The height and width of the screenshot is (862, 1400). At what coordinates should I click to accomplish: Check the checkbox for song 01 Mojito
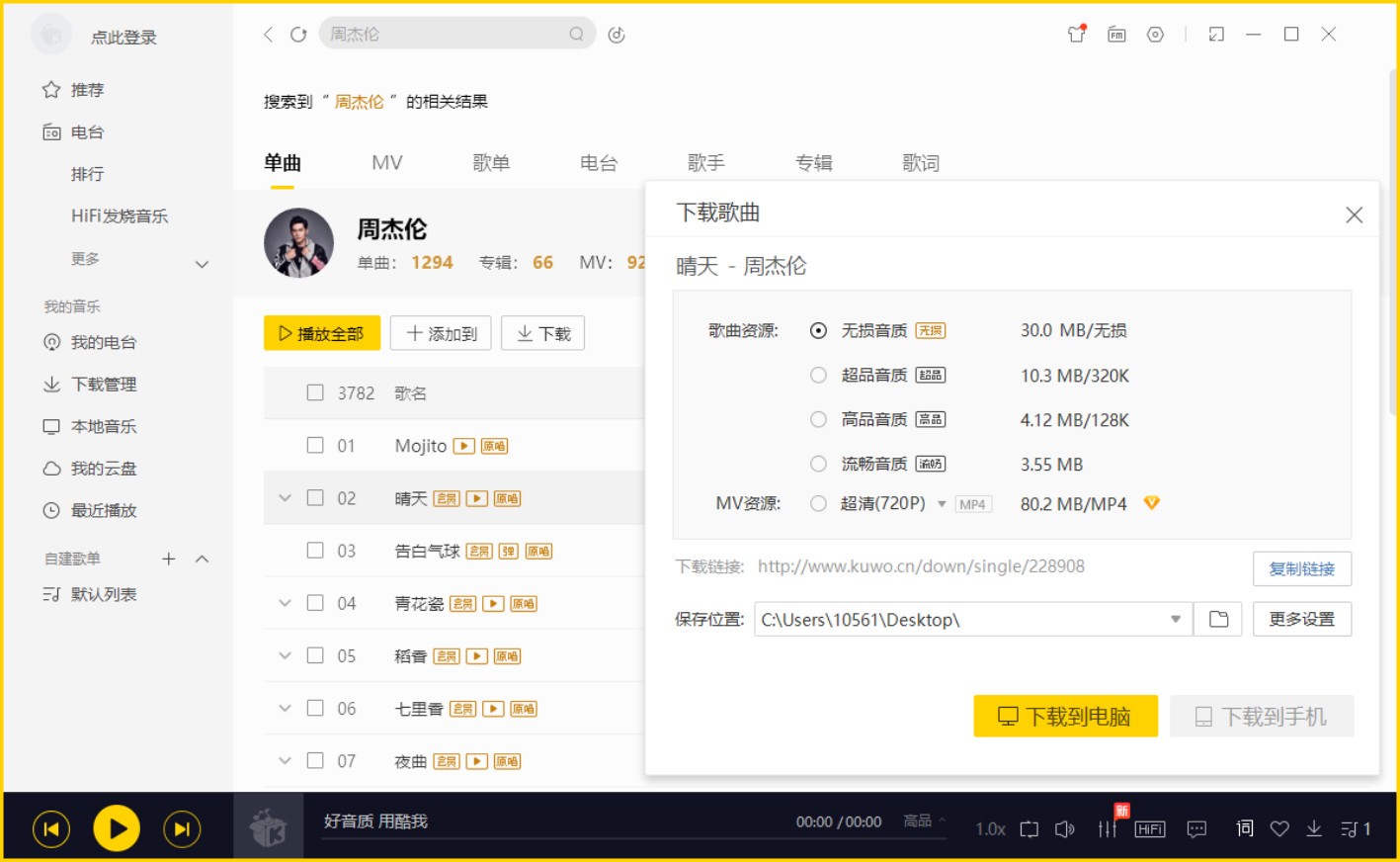[x=315, y=445]
